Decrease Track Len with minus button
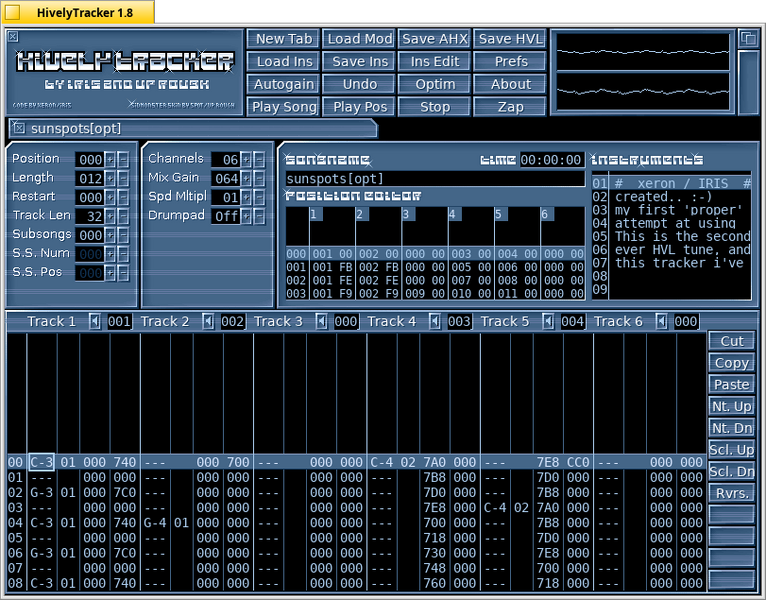The height and width of the screenshot is (600, 766). [123, 216]
